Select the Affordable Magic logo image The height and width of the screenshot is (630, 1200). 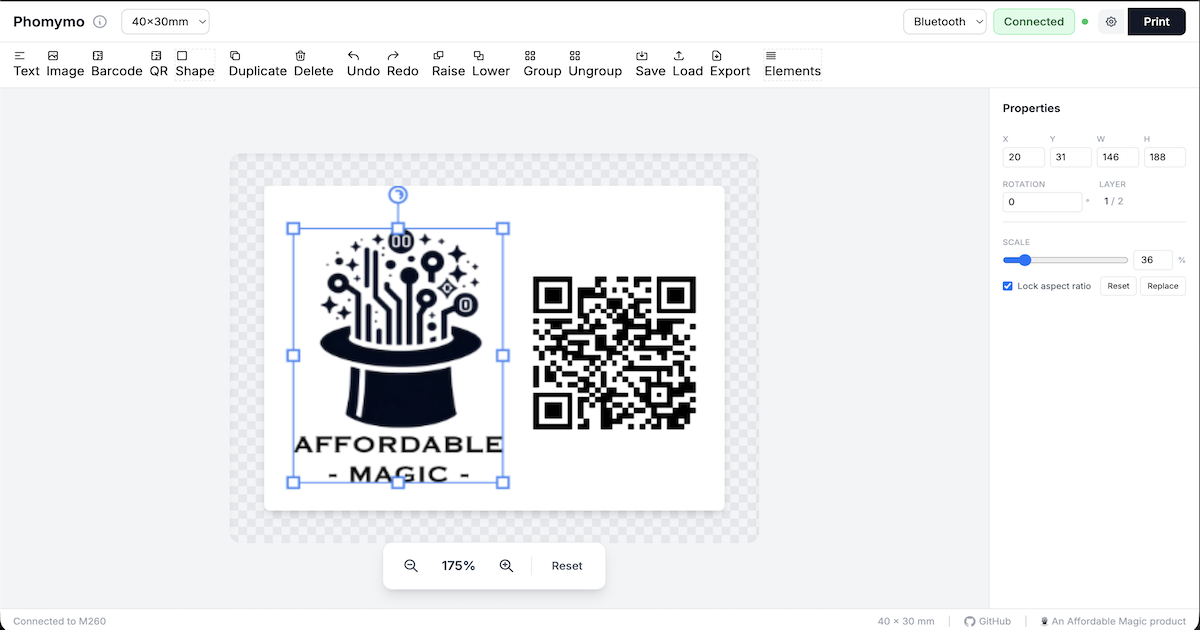pyautogui.click(x=398, y=355)
